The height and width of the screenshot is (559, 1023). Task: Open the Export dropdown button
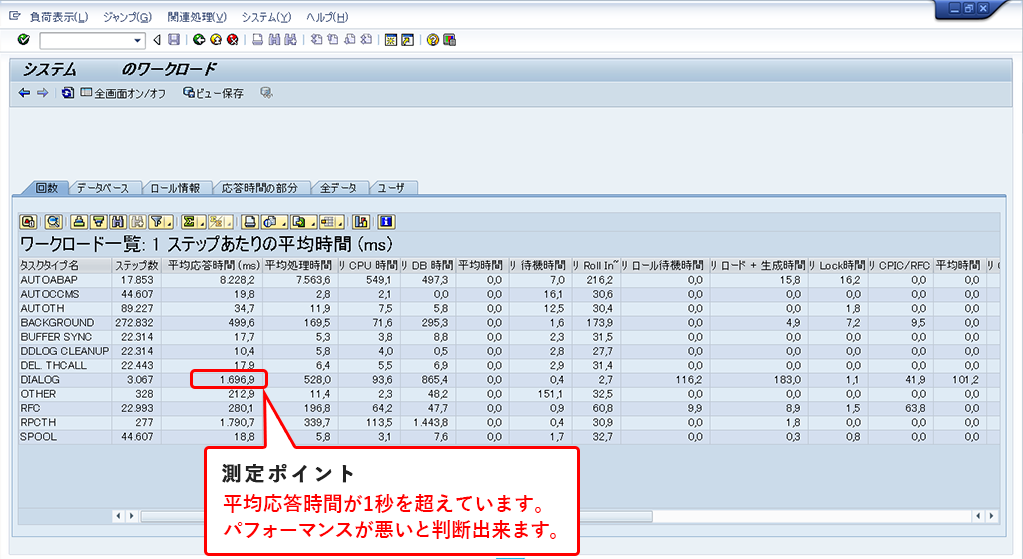click(x=303, y=222)
